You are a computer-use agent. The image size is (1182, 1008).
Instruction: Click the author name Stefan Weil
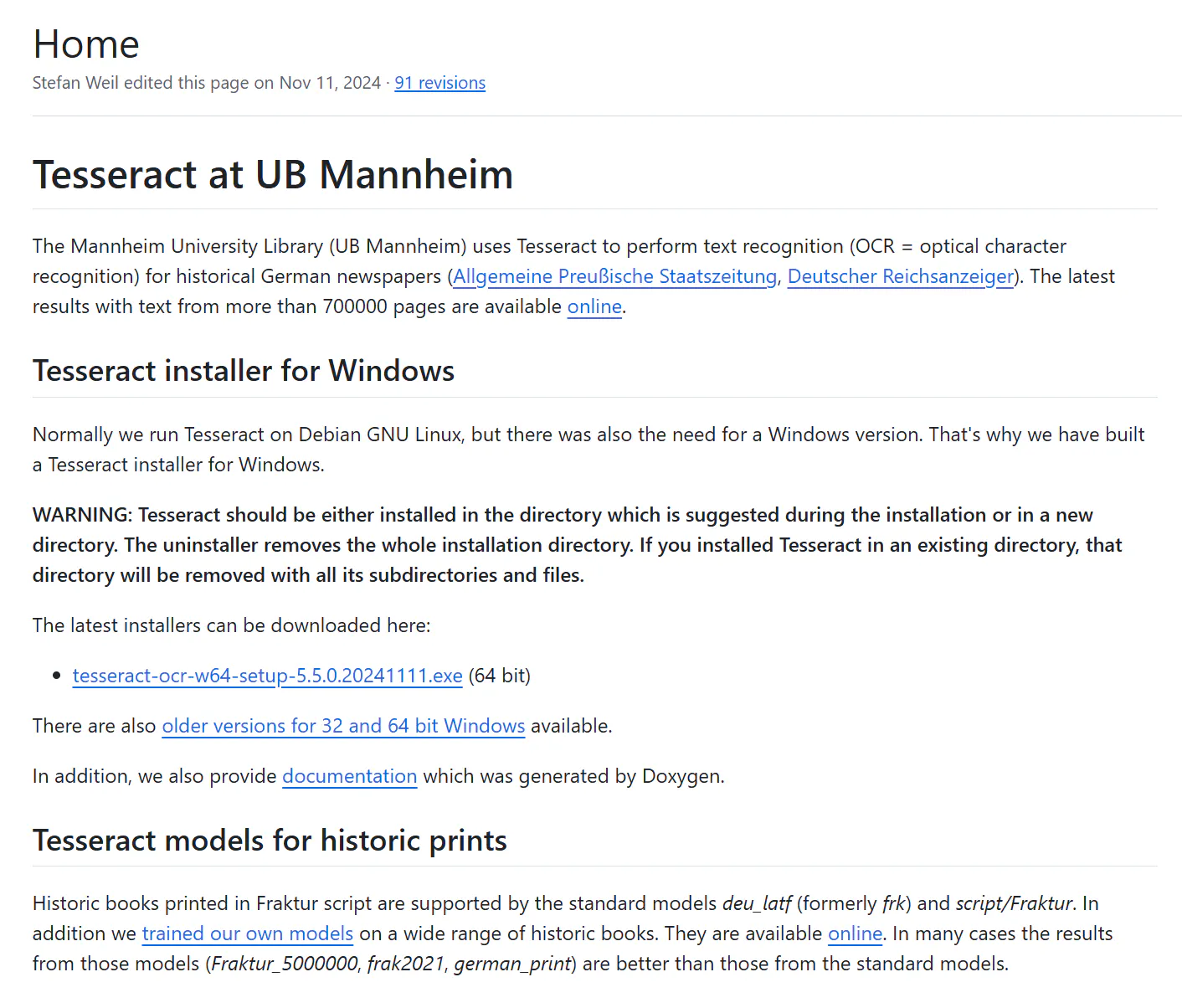[x=75, y=83]
